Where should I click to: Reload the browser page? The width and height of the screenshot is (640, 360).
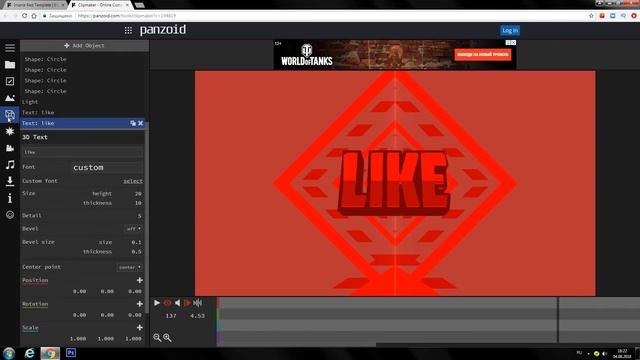pos(24,16)
